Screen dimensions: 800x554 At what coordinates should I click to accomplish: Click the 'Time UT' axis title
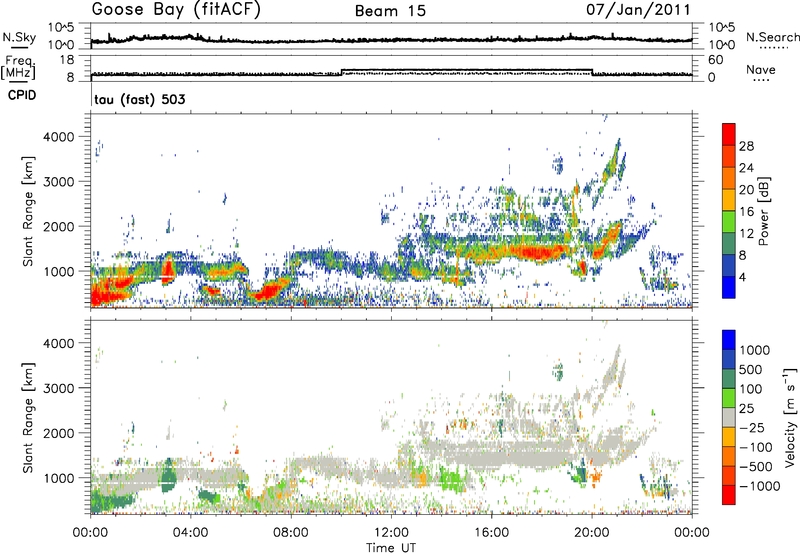click(391, 547)
